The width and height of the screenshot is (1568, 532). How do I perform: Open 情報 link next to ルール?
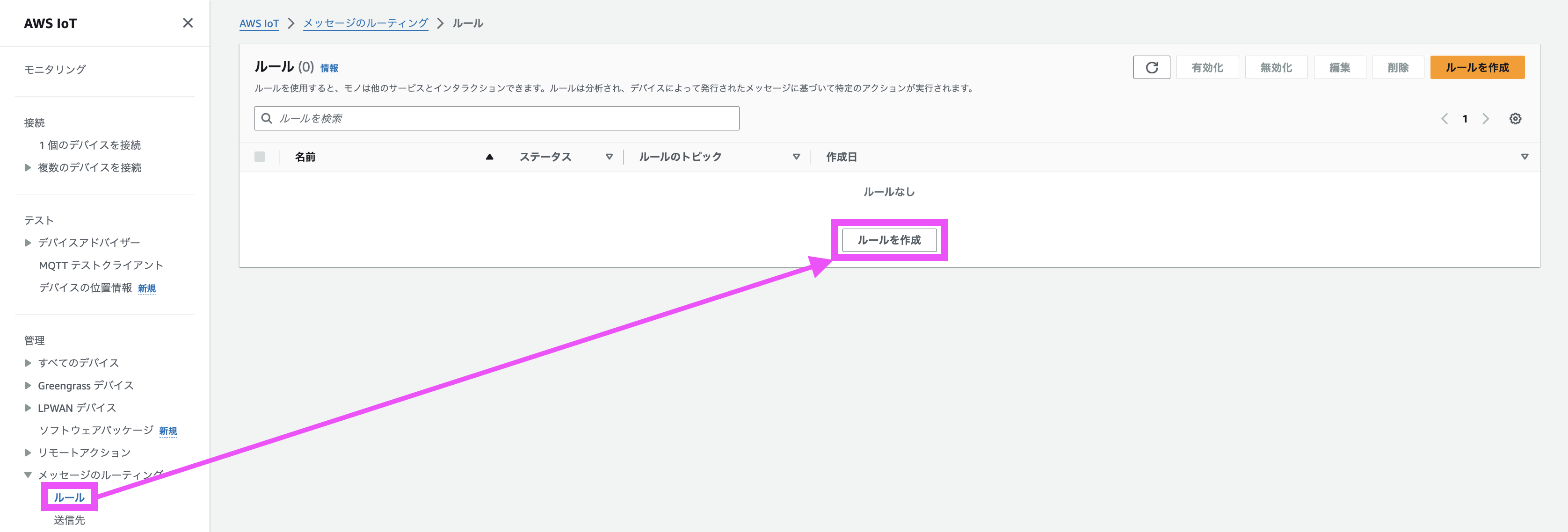coord(329,68)
